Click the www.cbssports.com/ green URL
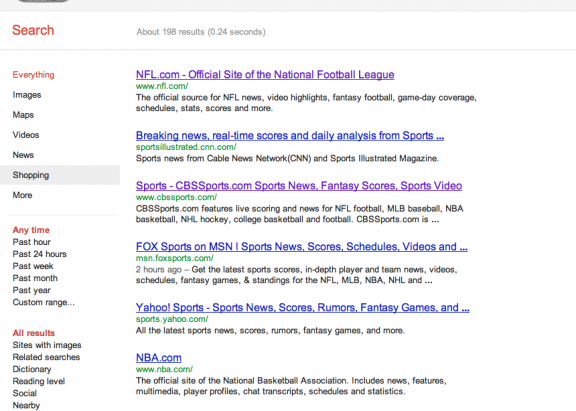This screenshot has width=576, height=411. [177, 197]
